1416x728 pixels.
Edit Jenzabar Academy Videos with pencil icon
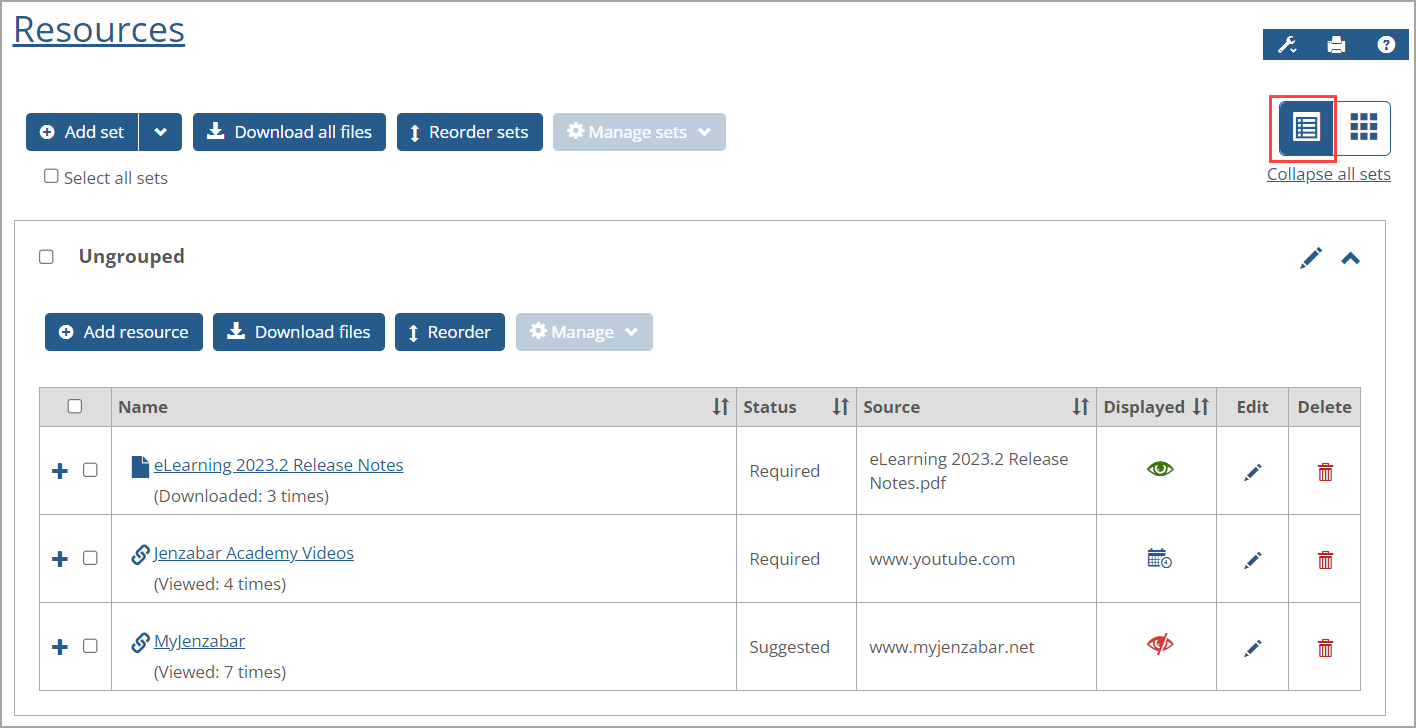(1252, 560)
